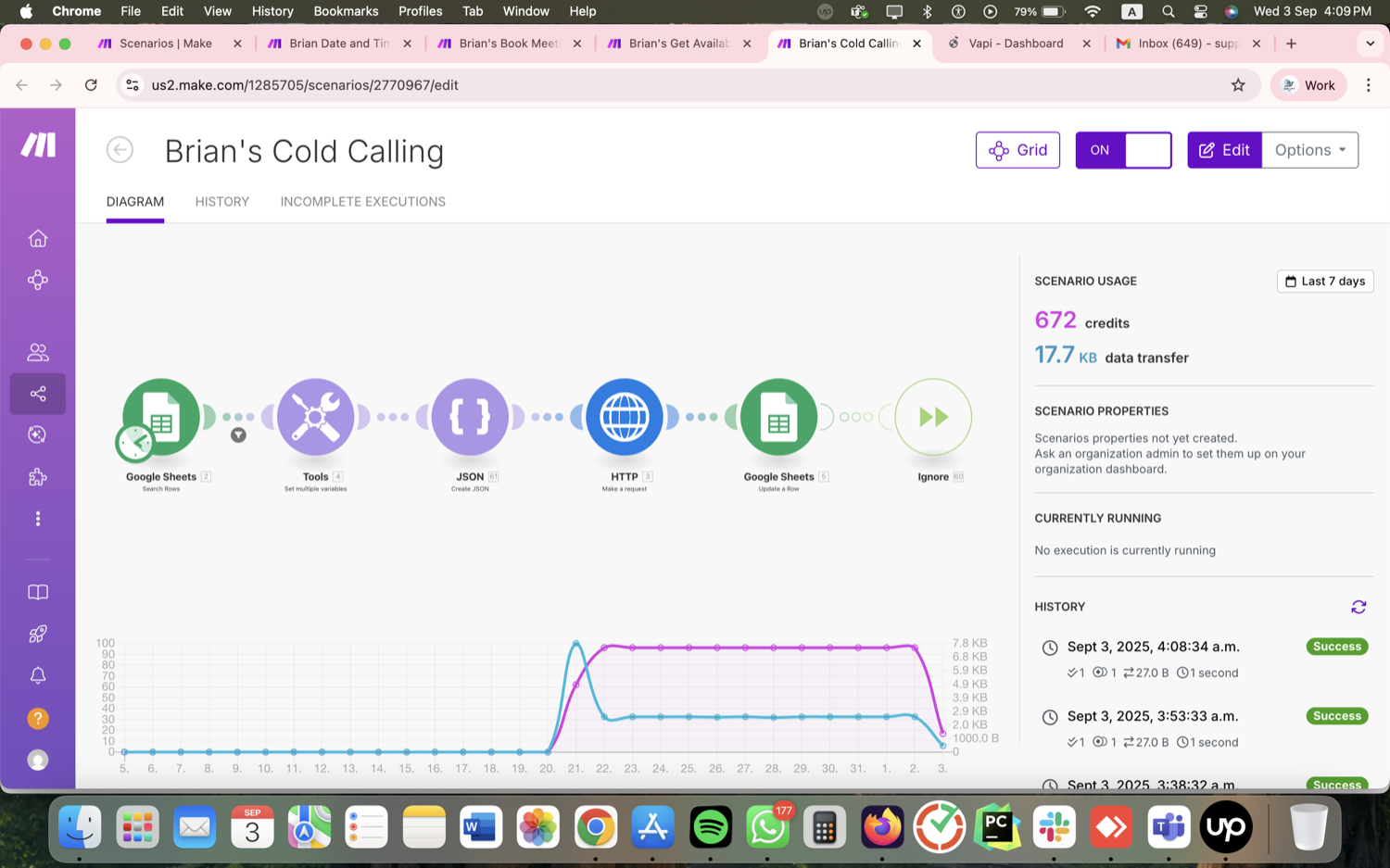Click the Grid button
The image size is (1390, 868).
(x=1017, y=150)
